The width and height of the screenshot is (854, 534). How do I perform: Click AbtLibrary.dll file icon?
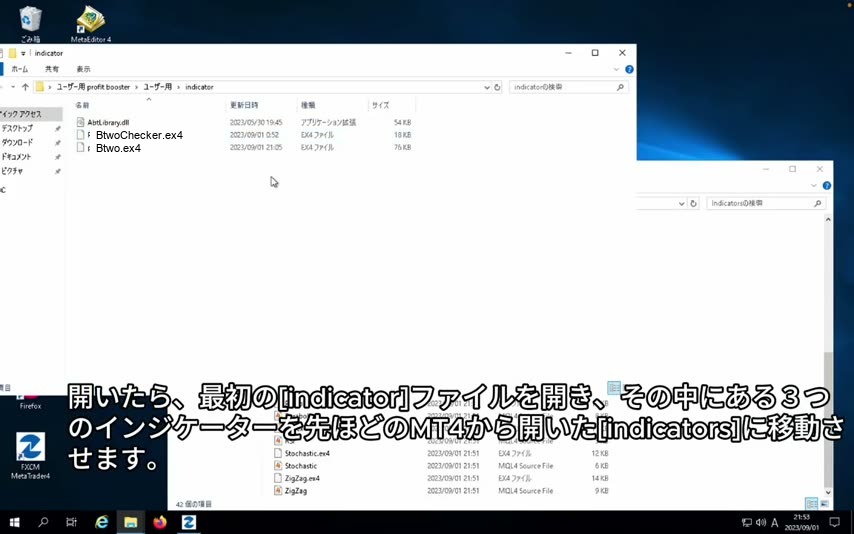pos(81,122)
